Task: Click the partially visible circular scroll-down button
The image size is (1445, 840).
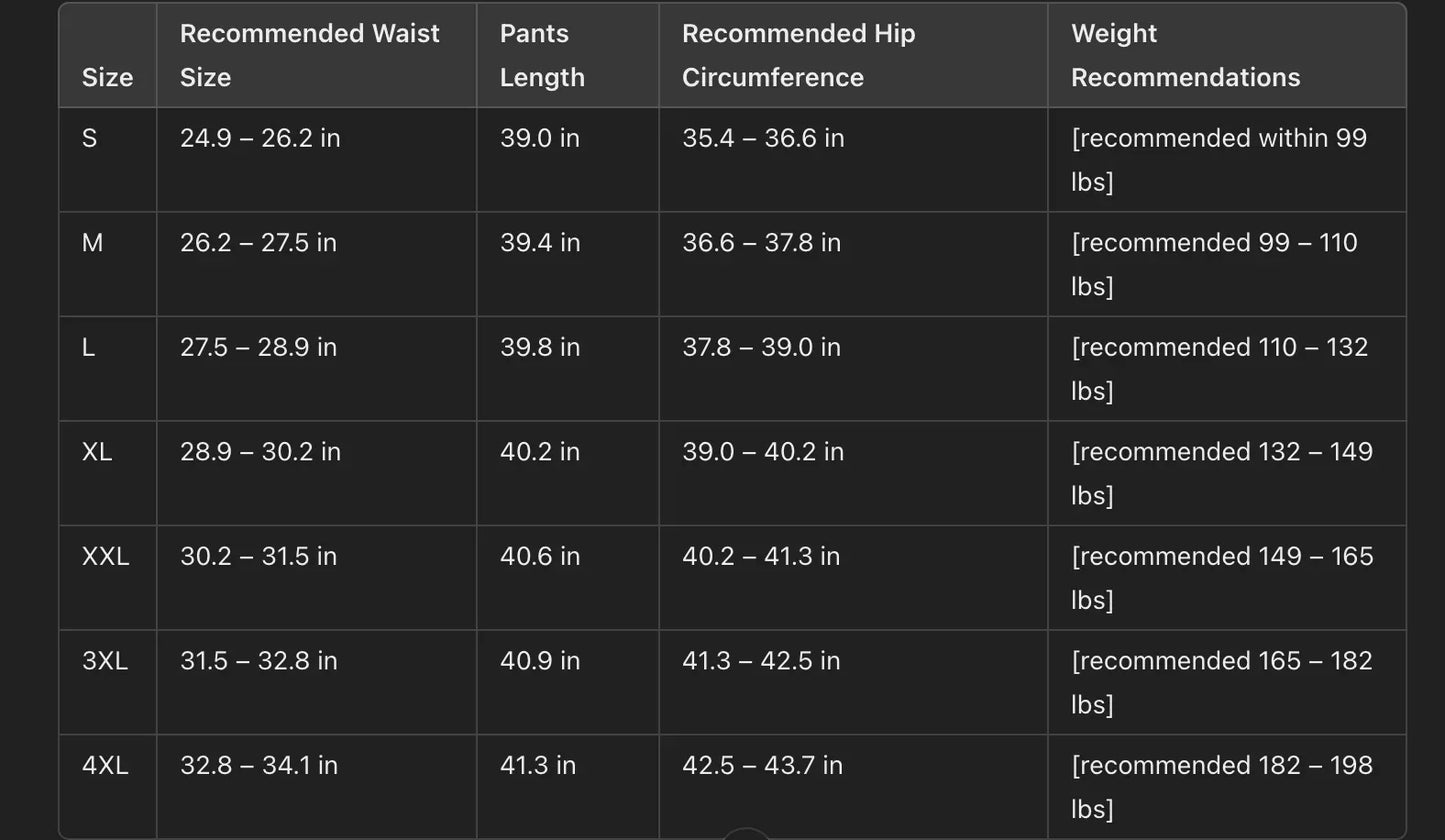Action: [x=744, y=834]
